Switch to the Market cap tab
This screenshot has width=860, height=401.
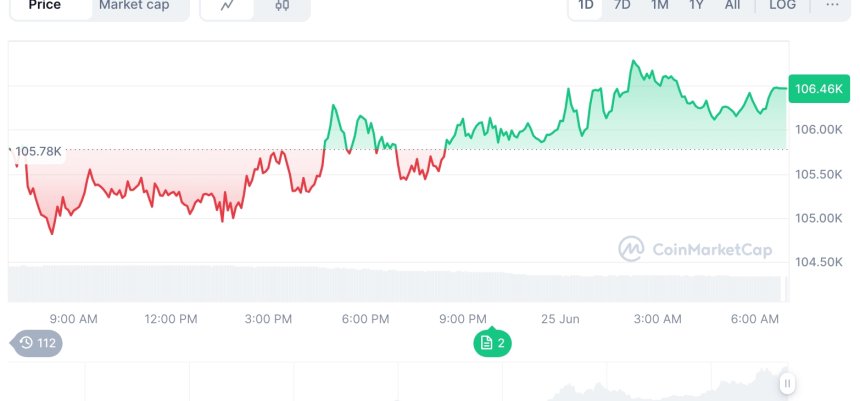point(136,6)
